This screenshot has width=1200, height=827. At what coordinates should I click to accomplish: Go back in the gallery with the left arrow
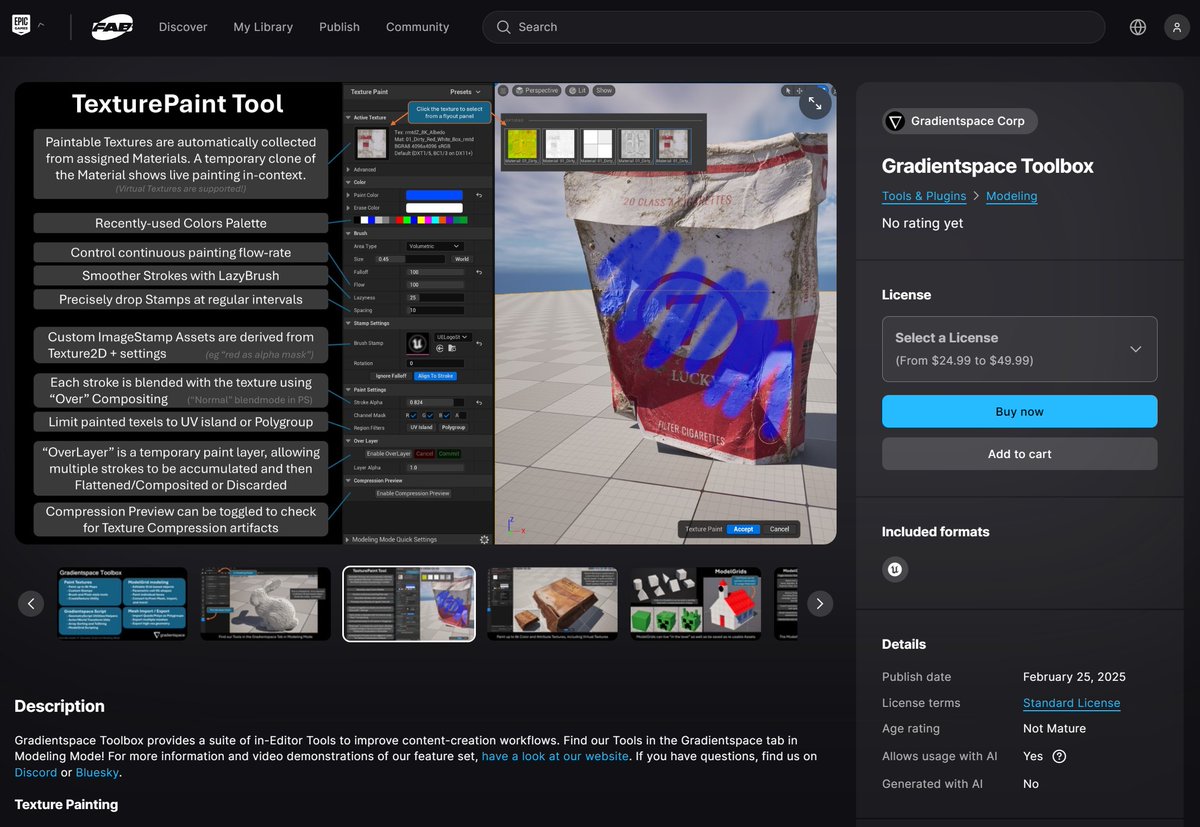coord(31,603)
